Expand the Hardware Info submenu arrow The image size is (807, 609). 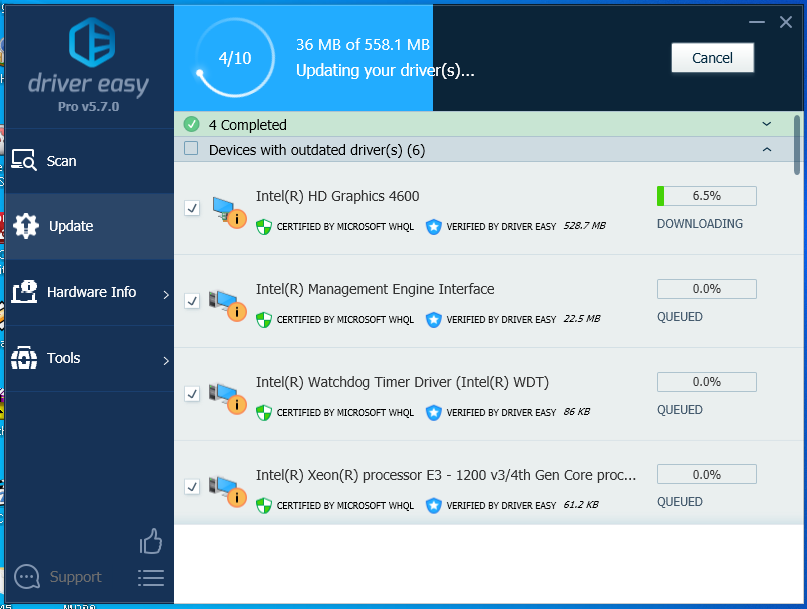tap(166, 294)
